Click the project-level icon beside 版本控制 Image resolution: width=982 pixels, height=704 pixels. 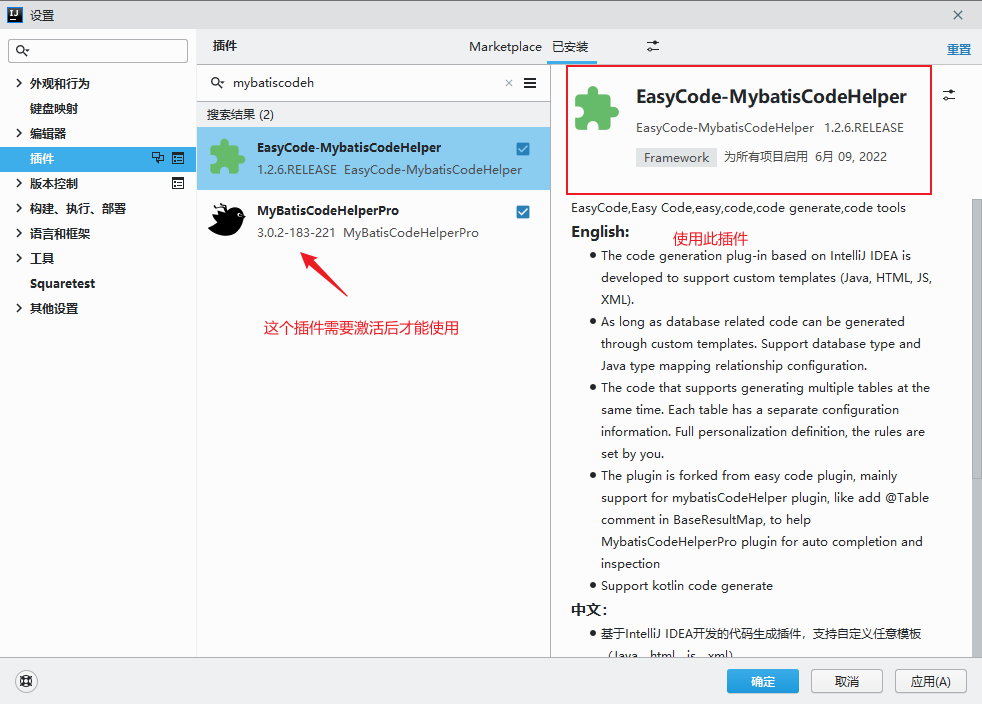[178, 183]
